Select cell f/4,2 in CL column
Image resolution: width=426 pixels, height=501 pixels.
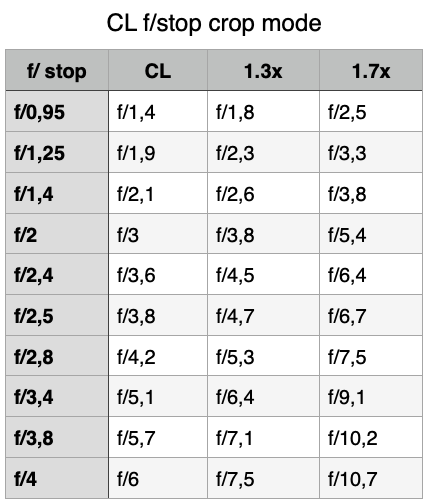(x=158, y=356)
